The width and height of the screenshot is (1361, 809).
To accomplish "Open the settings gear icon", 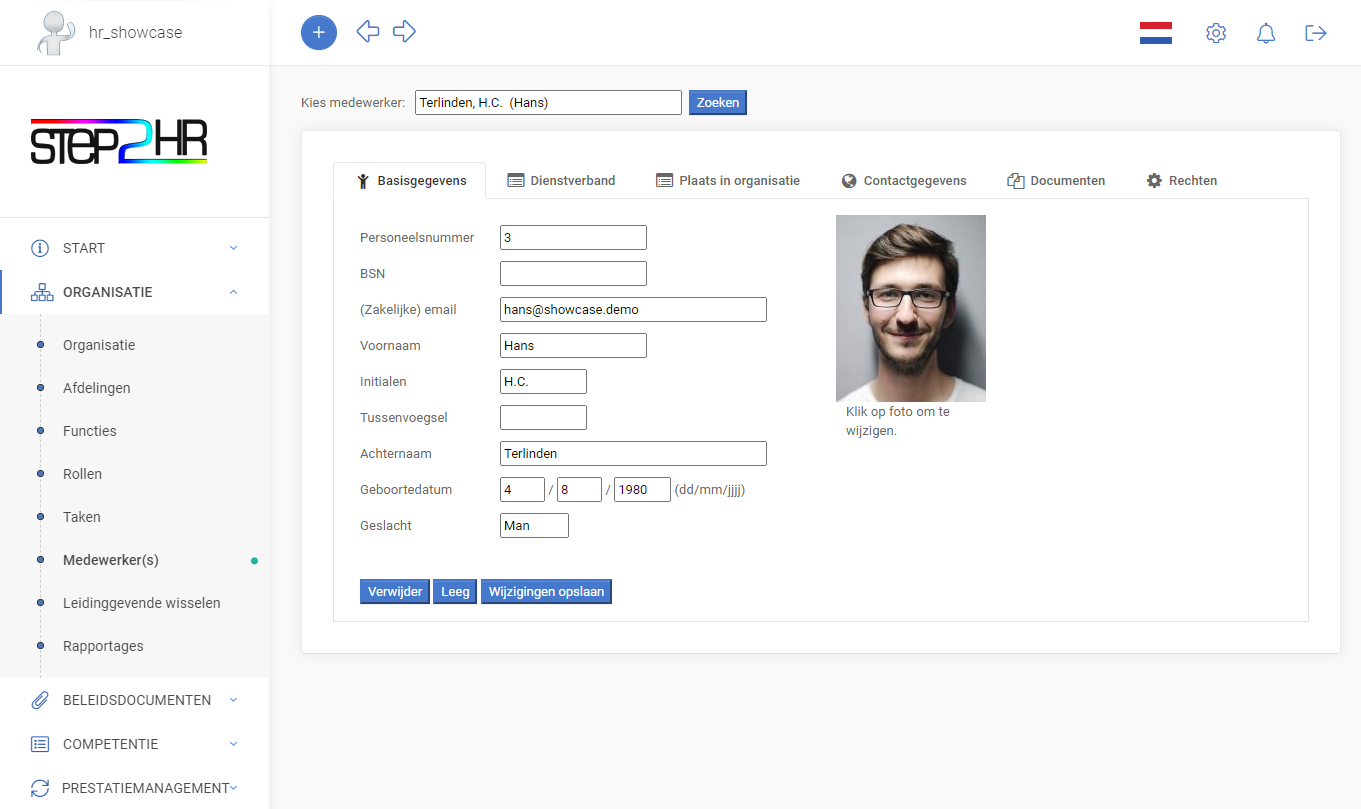I will [1215, 32].
